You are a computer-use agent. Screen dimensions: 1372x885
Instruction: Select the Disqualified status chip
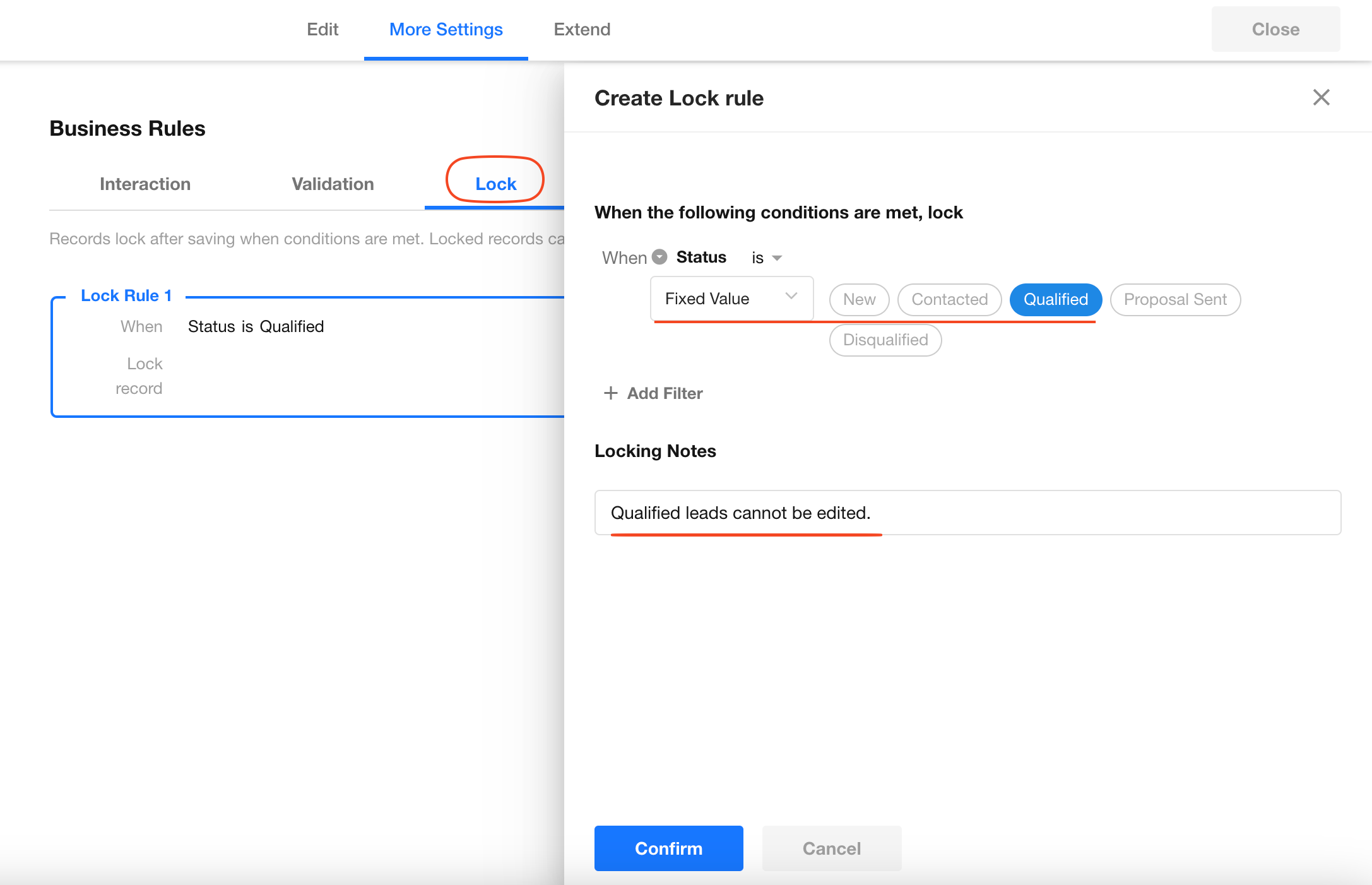(885, 340)
